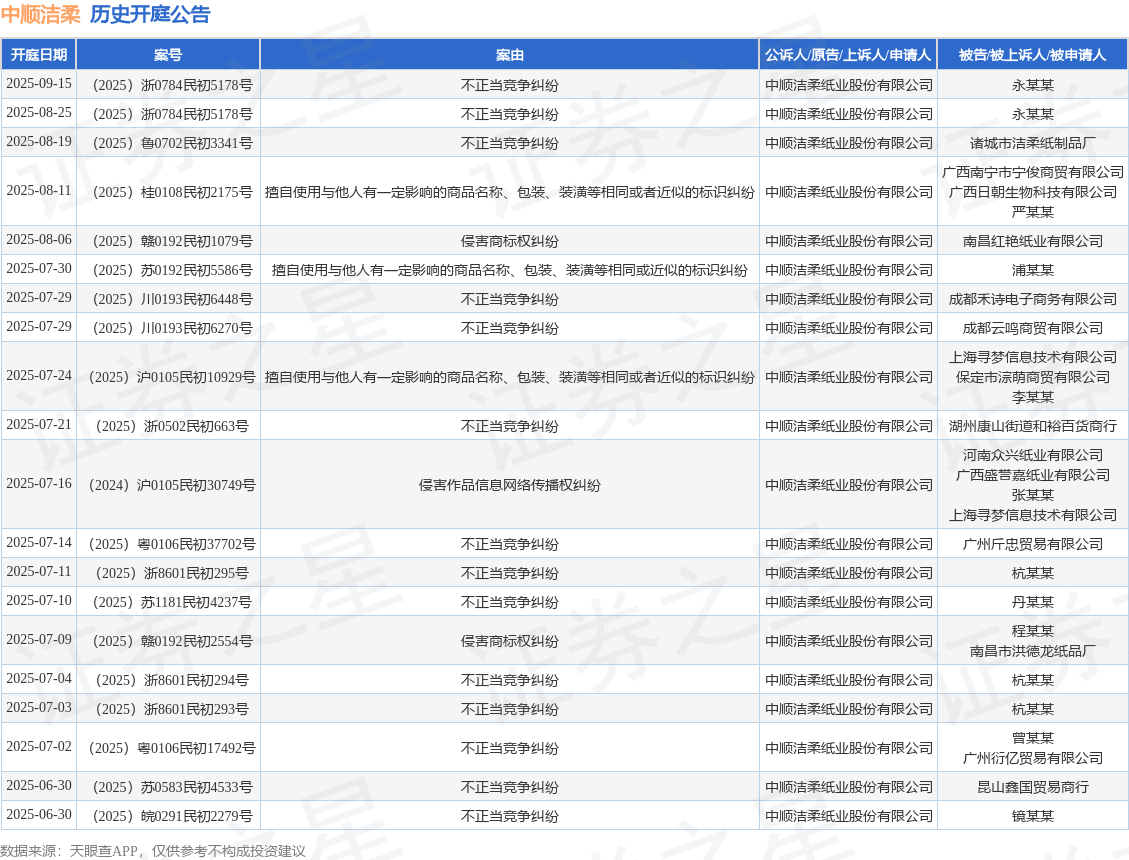Select case number (2025)赣0192民初2554号
The image size is (1129, 860).
[x=168, y=640]
